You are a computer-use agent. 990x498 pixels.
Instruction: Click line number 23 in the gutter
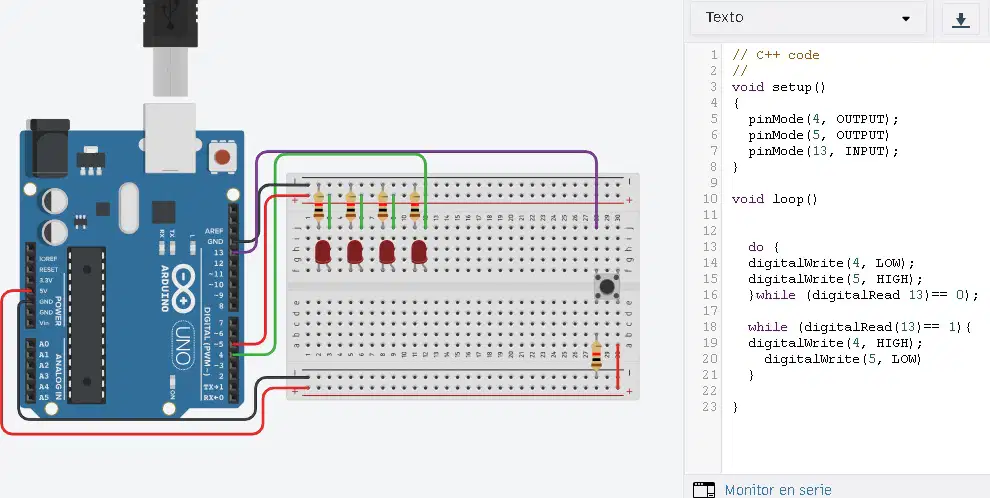pos(710,407)
